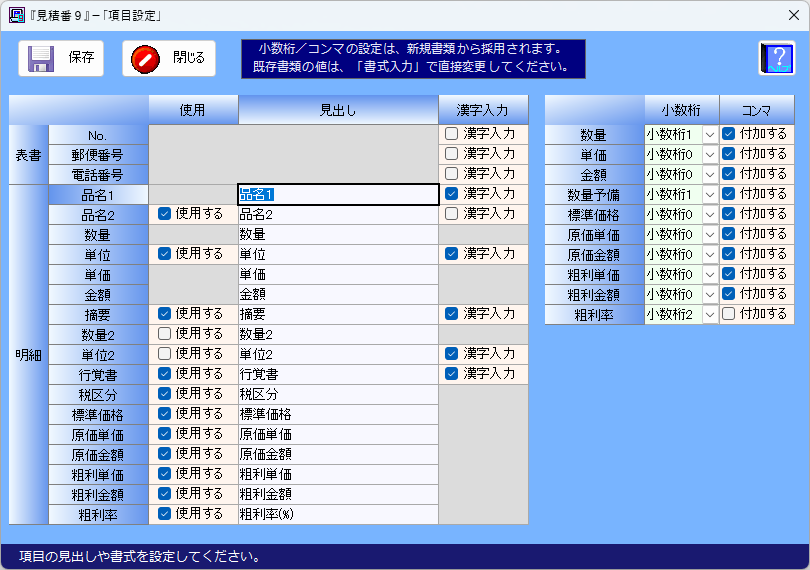Open 小数桁 dropdown for 数量予備
The height and width of the screenshot is (570, 810).
pos(710,194)
